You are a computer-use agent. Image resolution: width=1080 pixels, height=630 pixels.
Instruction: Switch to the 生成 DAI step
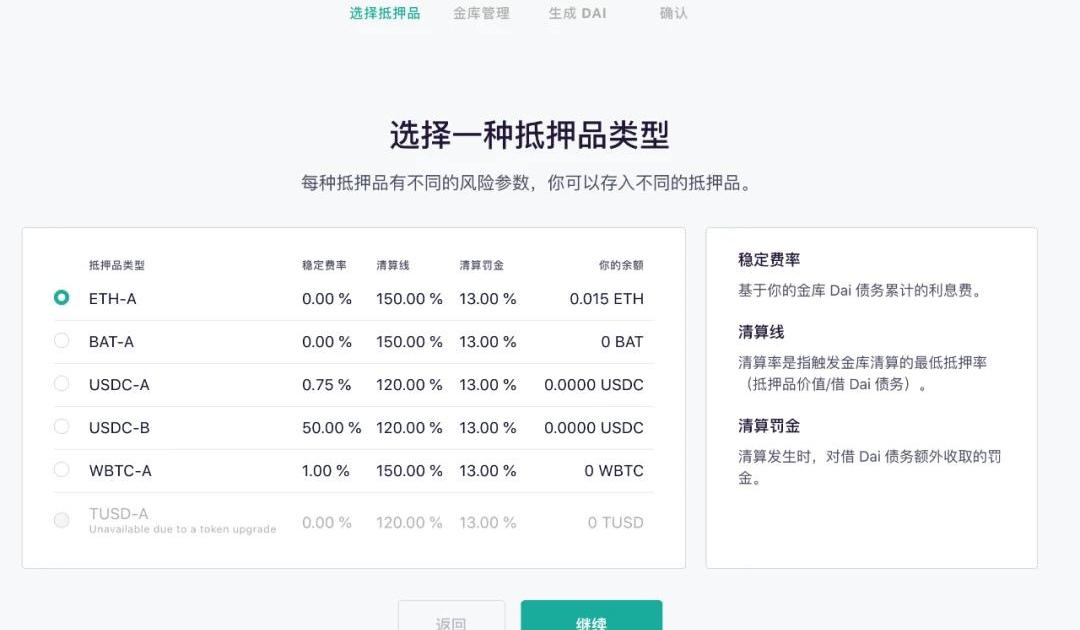(577, 13)
